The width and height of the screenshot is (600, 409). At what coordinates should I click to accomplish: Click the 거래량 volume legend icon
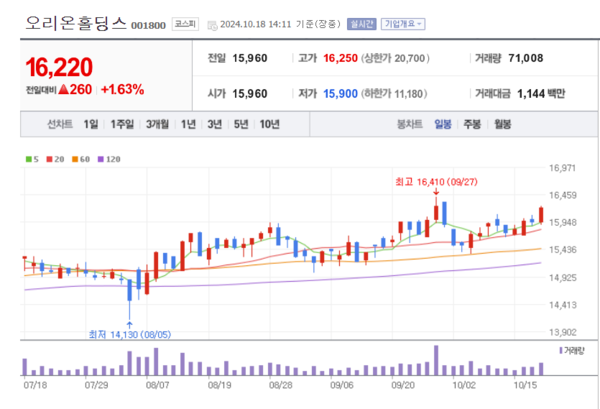[x=557, y=351]
